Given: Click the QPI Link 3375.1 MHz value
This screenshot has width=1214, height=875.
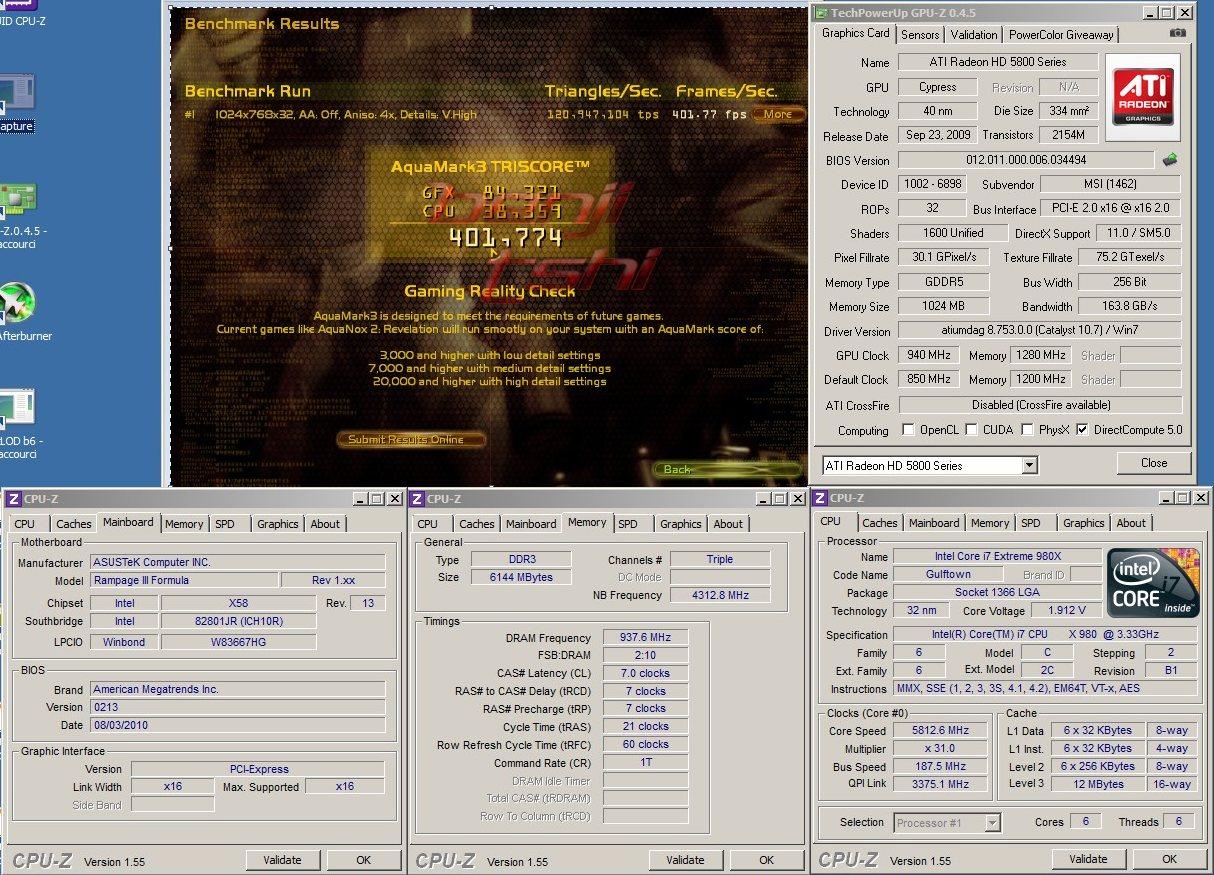Looking at the screenshot, I should 940,784.
